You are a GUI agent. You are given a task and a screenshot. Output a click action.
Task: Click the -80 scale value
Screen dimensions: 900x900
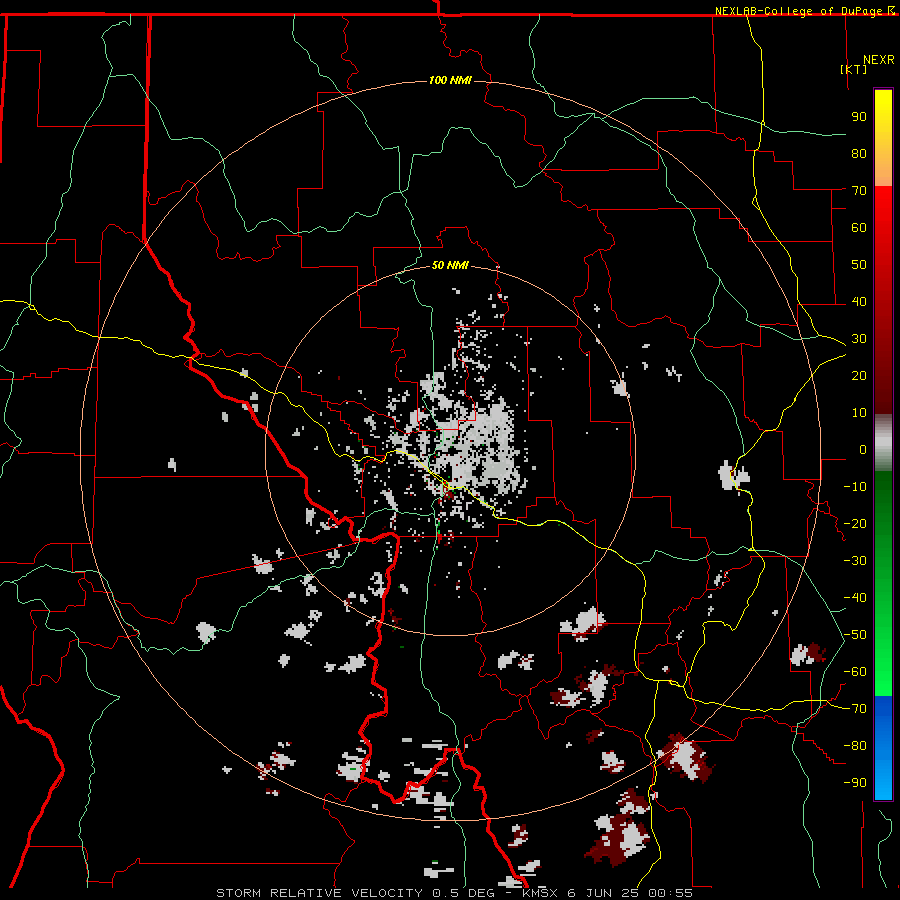855,746
